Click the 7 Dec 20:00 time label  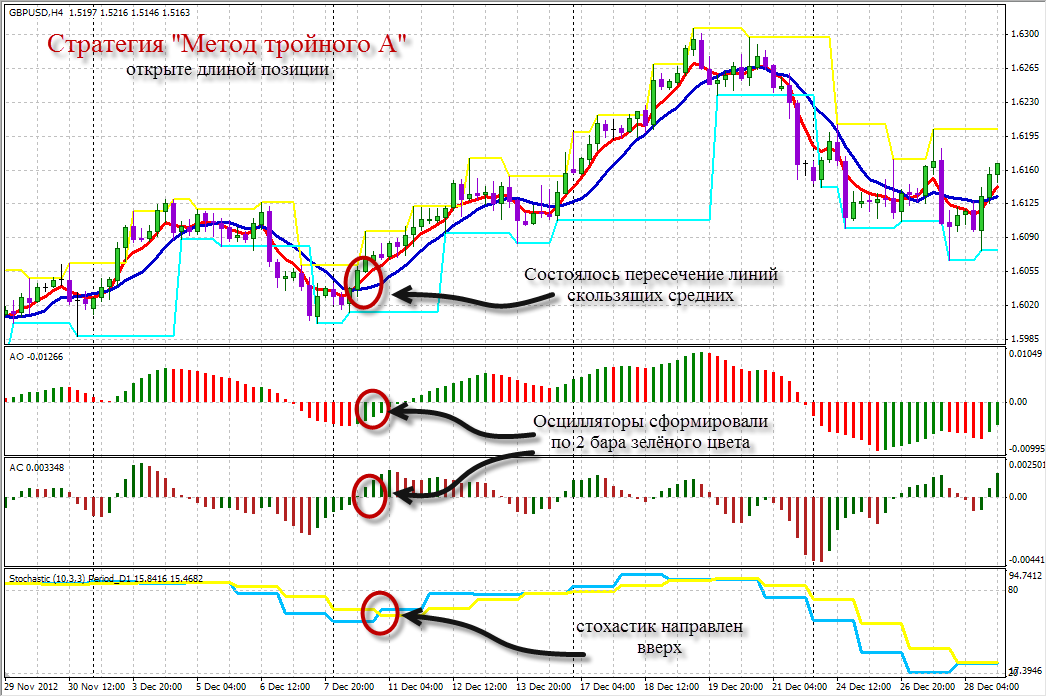click(x=350, y=686)
